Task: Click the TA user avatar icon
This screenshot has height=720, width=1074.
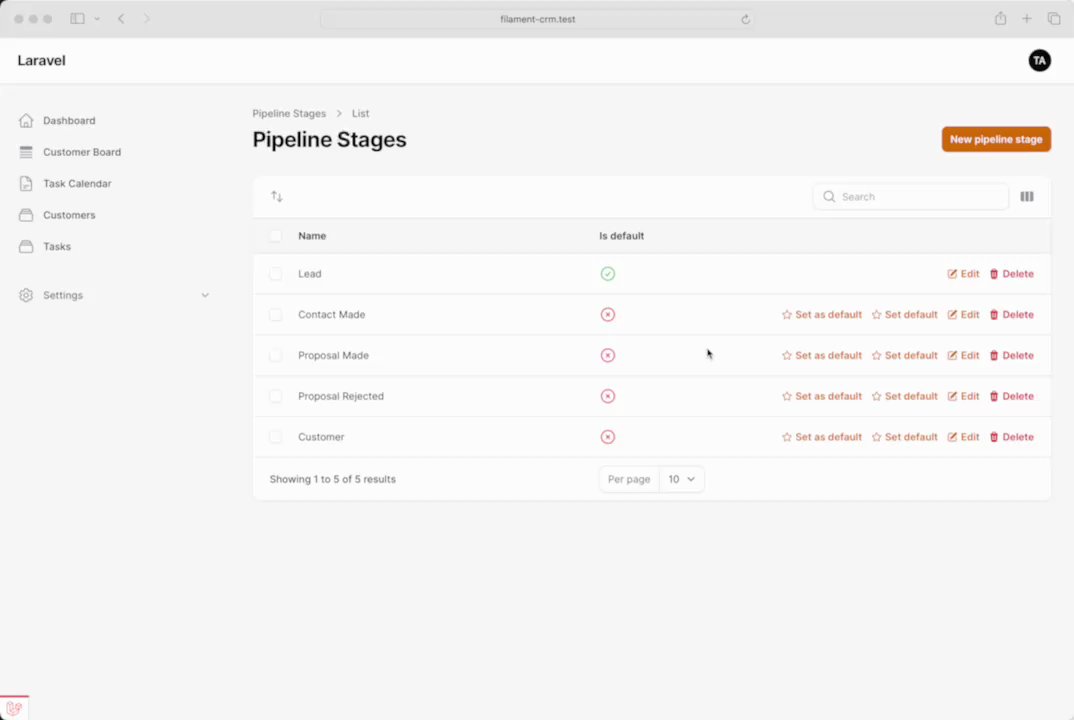Action: (x=1039, y=61)
